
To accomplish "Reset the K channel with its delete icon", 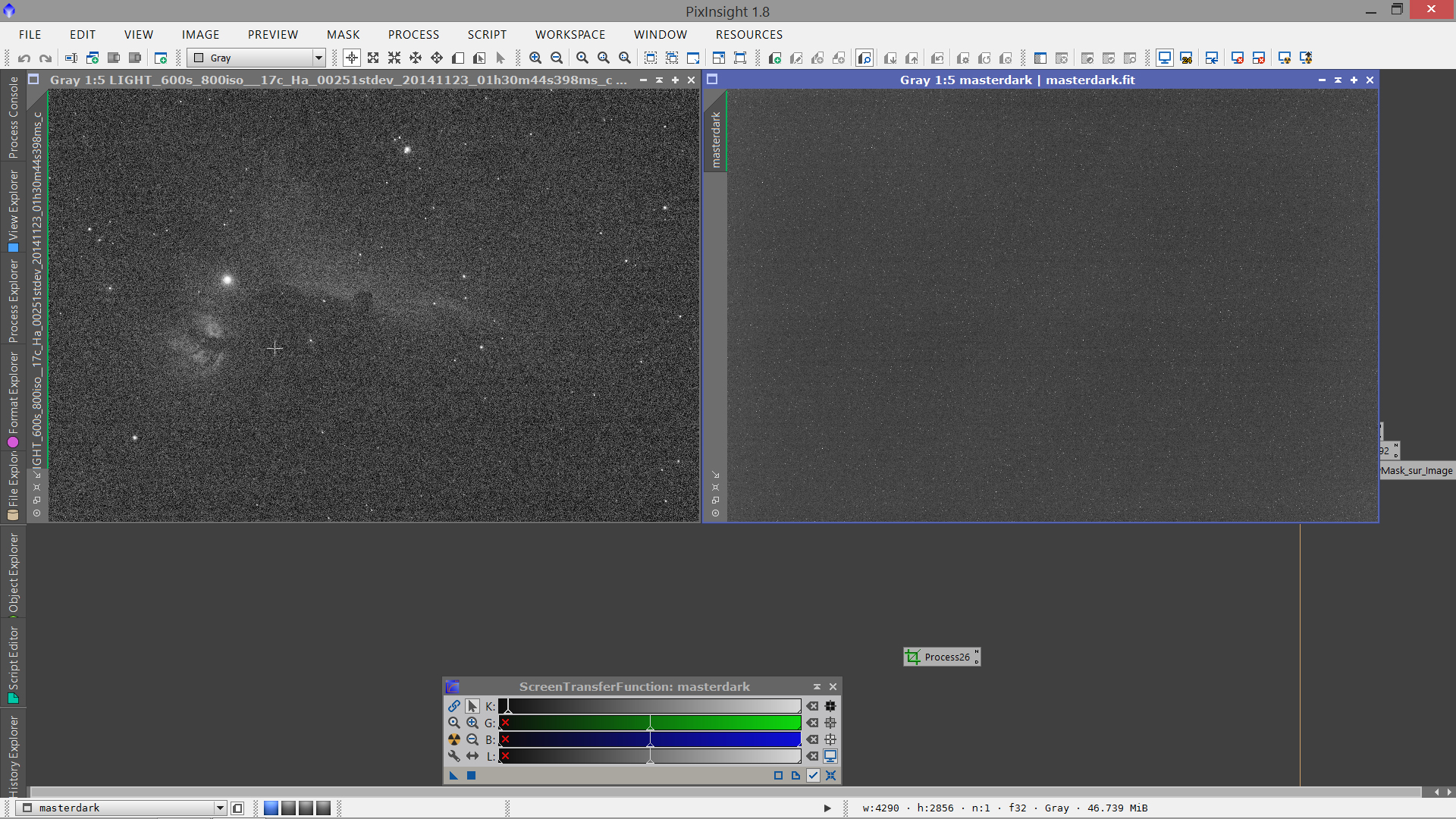I will click(x=812, y=706).
